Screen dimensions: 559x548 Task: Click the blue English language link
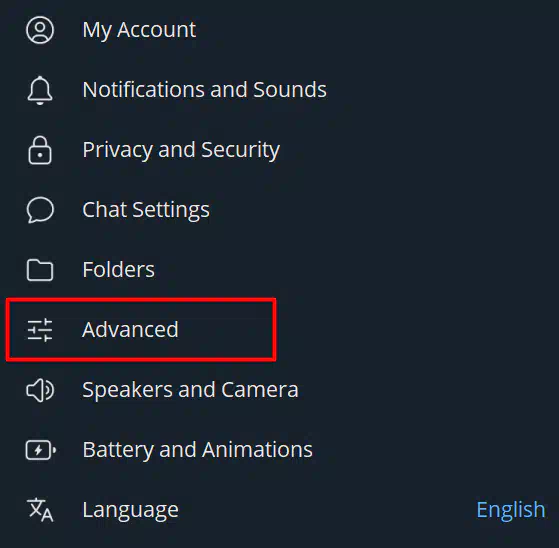tap(511, 510)
